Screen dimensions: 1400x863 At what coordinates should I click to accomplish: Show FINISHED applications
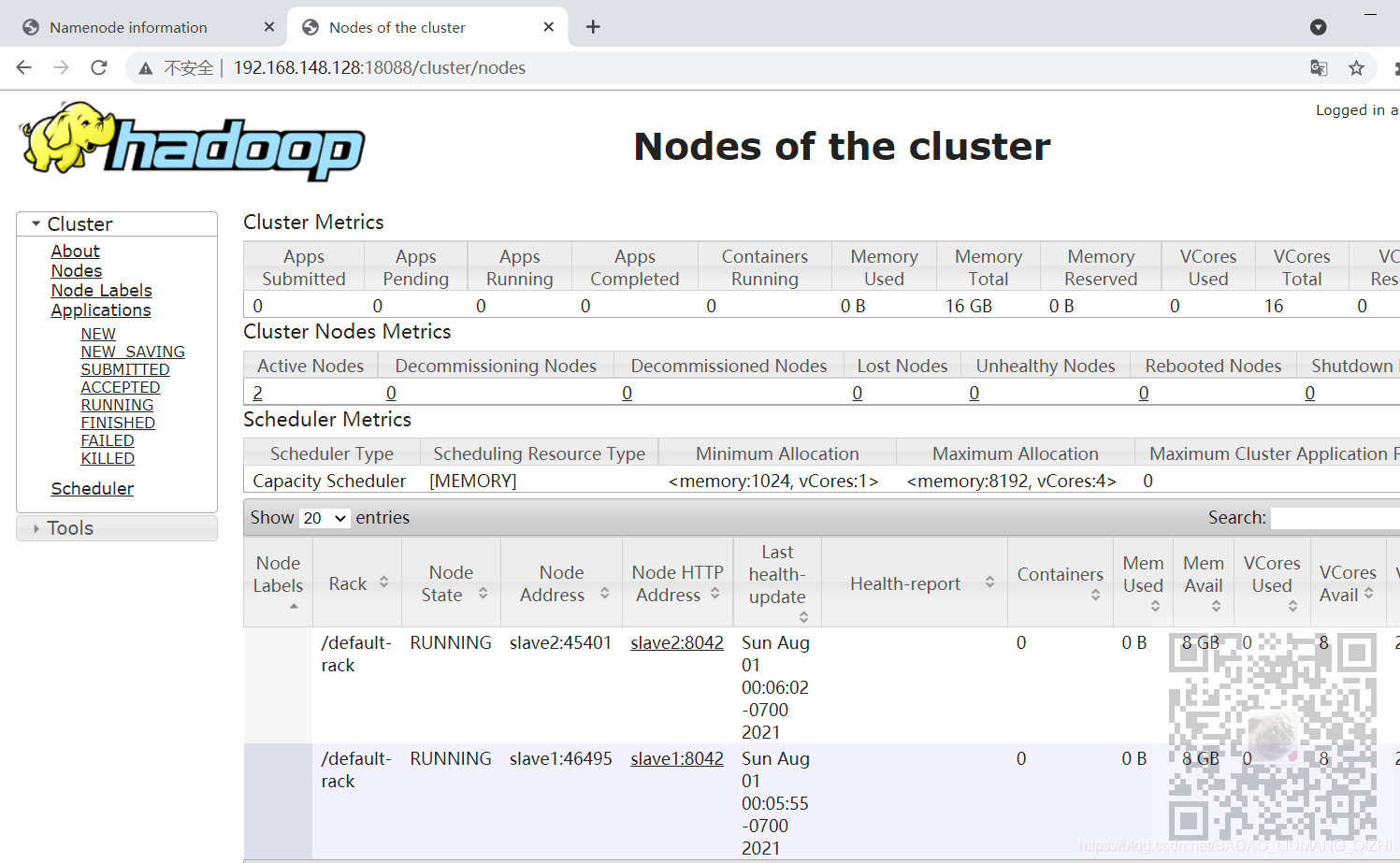click(x=118, y=423)
